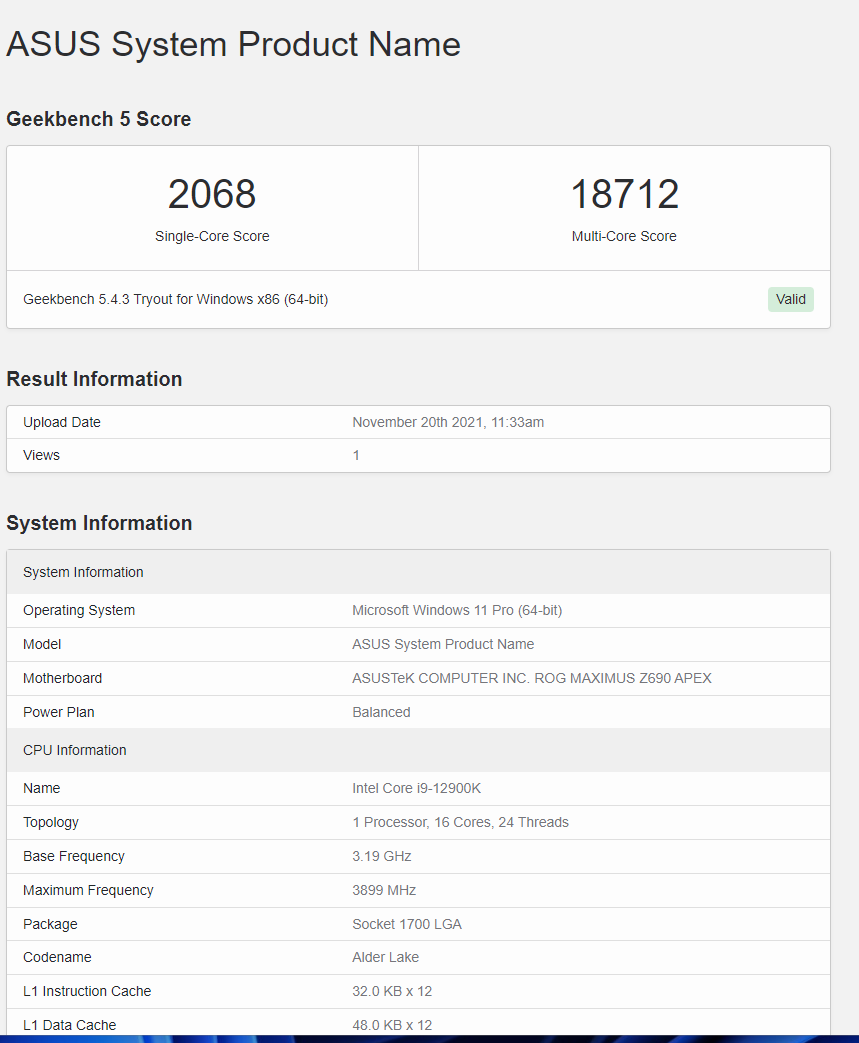Click the page title "ASUS System Product Name"
This screenshot has height=1043, width=859.
233,45
